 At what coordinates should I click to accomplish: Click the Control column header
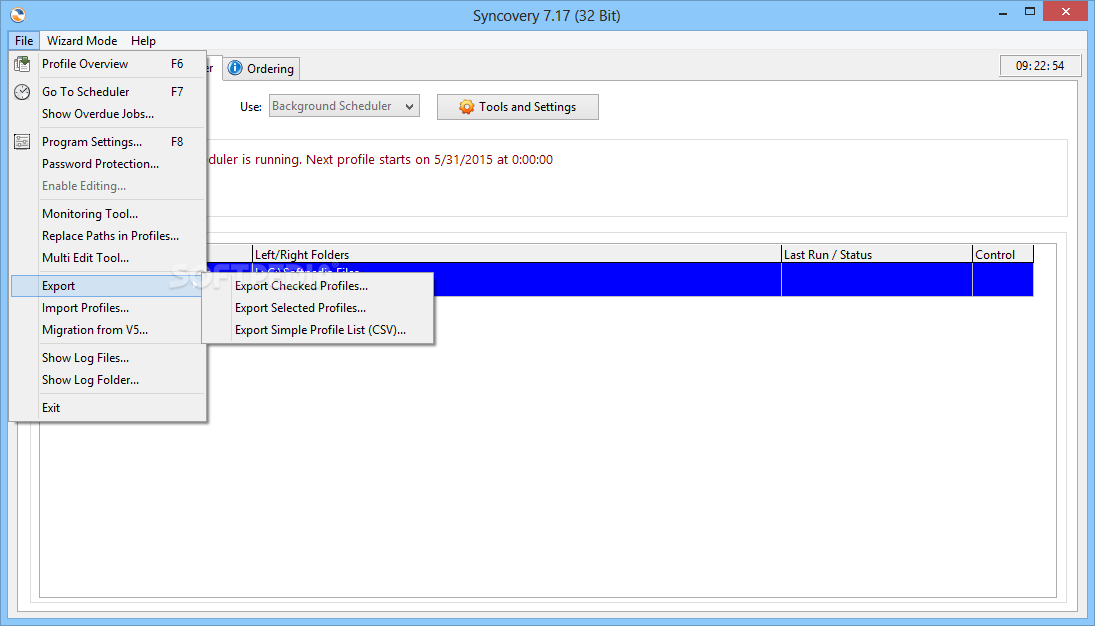(1003, 254)
